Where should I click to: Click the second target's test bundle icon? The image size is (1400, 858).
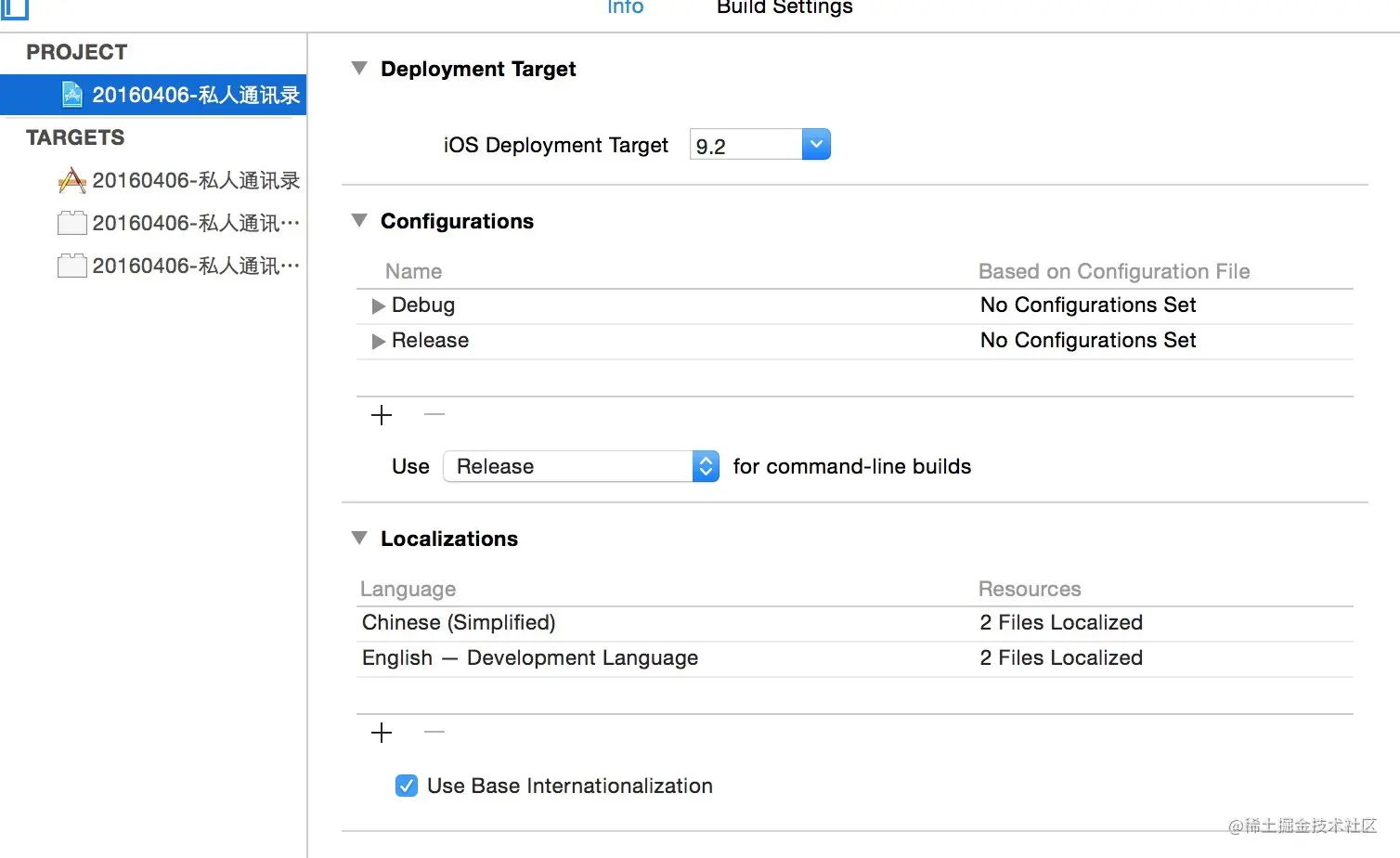71,223
